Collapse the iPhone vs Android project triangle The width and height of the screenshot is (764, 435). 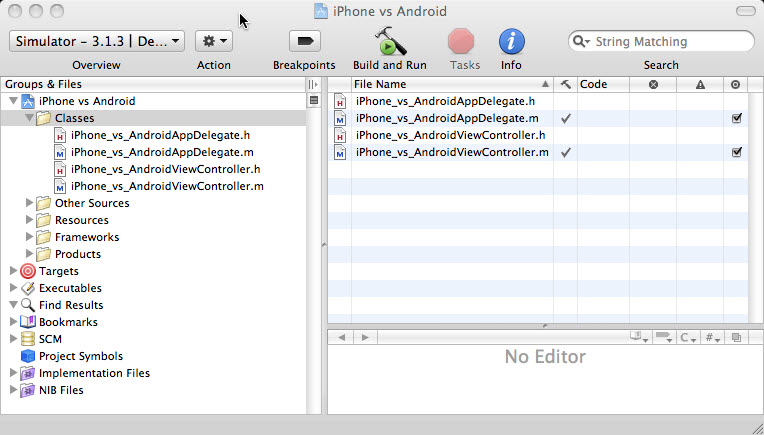tap(14, 101)
